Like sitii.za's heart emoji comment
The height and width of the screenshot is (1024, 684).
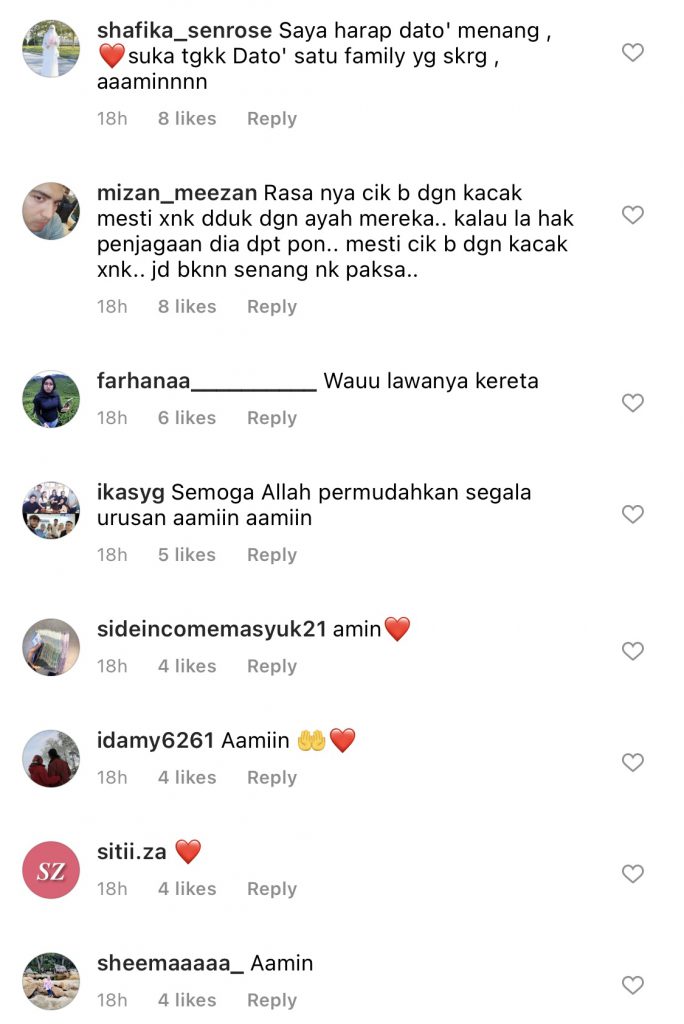click(632, 873)
